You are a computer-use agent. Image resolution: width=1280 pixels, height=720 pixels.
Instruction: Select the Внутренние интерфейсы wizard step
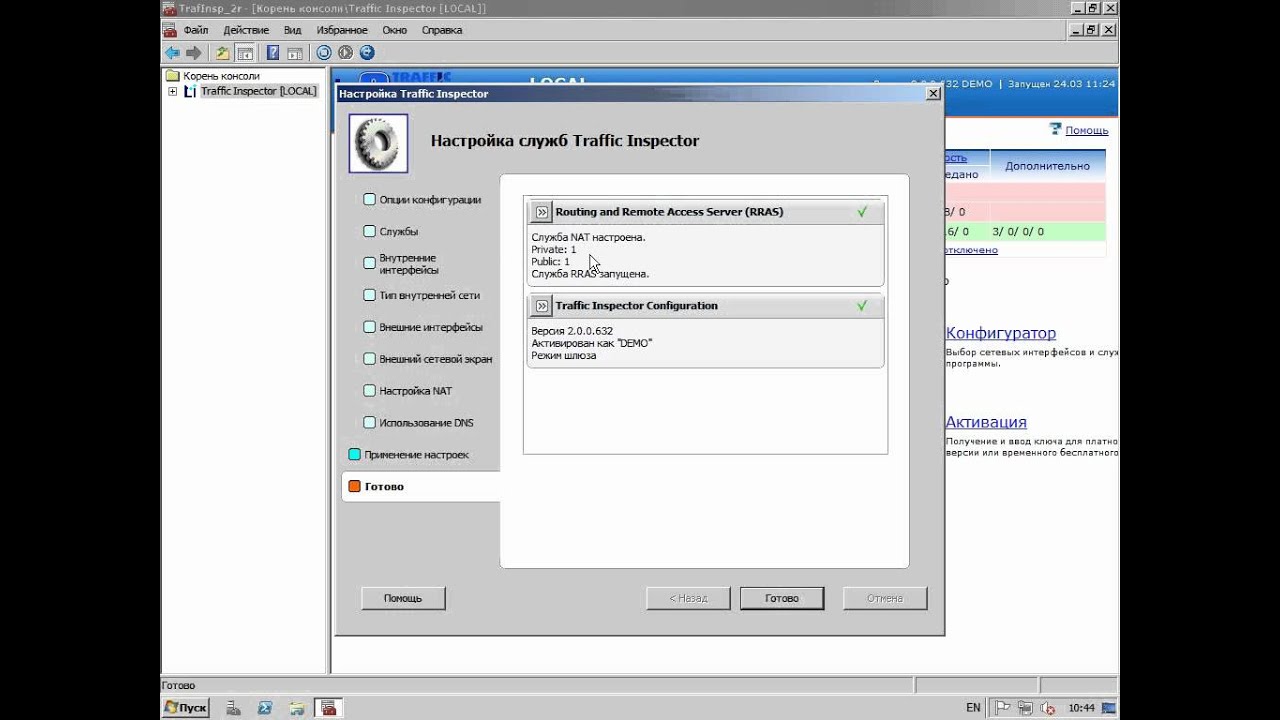(x=401, y=264)
